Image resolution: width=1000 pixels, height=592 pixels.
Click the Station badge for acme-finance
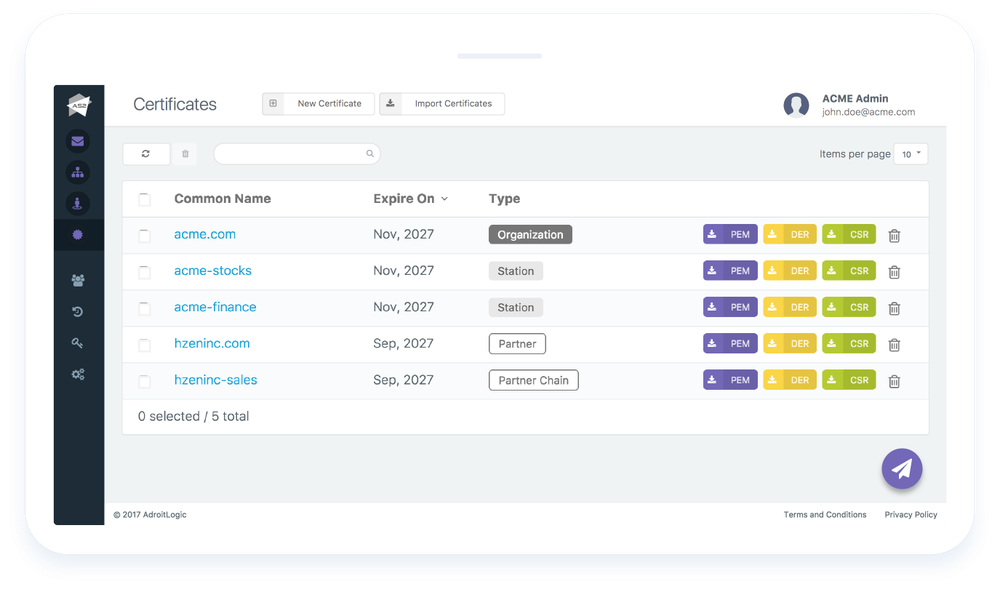click(516, 307)
